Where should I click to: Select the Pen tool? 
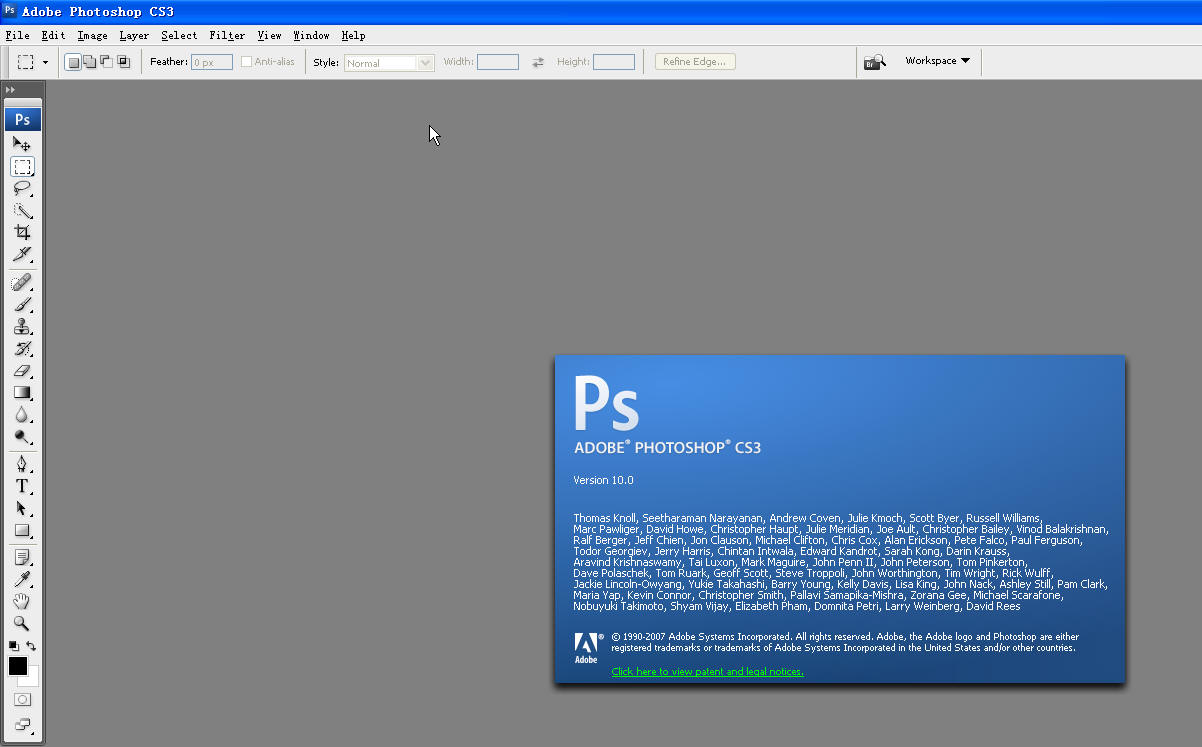22,464
